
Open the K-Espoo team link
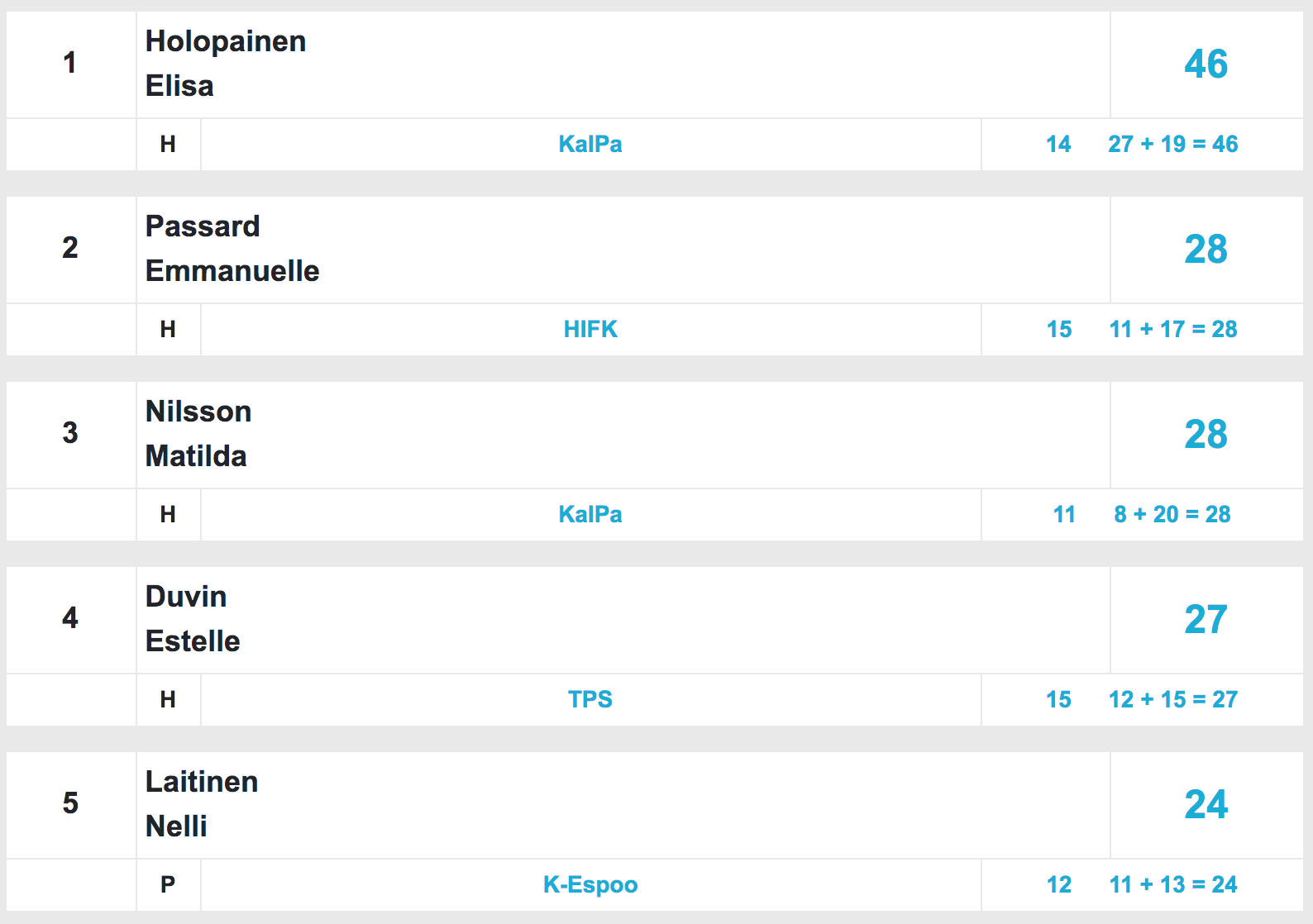click(590, 884)
